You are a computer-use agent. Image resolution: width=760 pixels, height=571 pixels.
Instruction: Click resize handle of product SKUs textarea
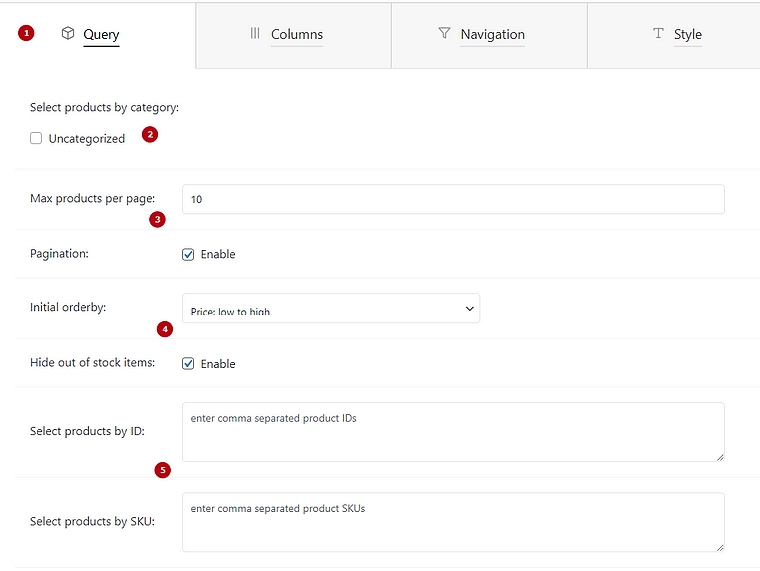tap(719, 546)
